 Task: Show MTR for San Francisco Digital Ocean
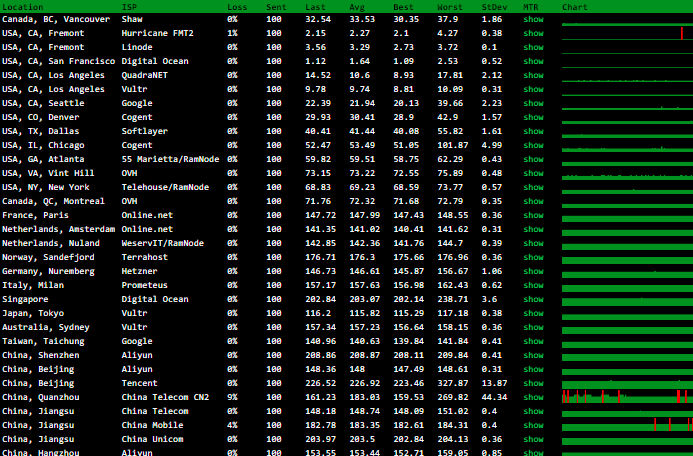click(533, 61)
